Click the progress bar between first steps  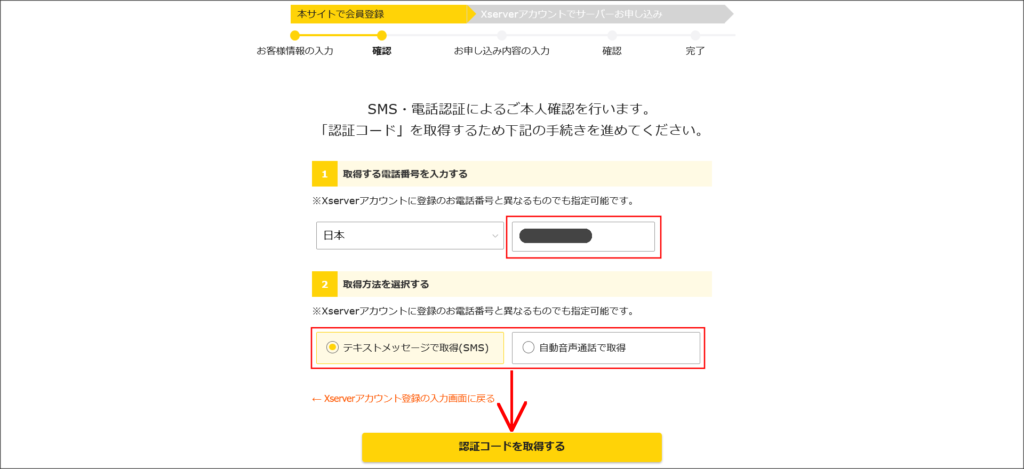tap(338, 35)
